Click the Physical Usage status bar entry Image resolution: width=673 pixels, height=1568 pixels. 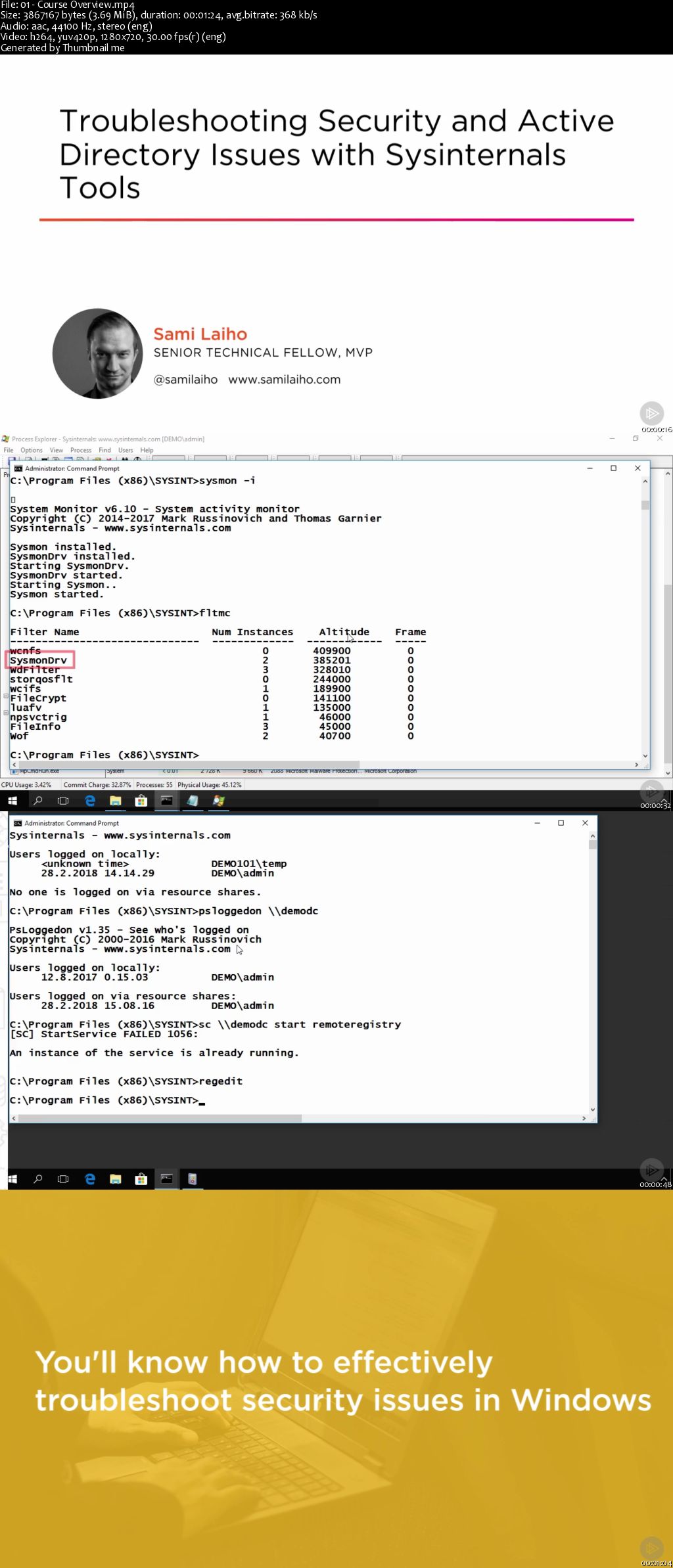(210, 784)
